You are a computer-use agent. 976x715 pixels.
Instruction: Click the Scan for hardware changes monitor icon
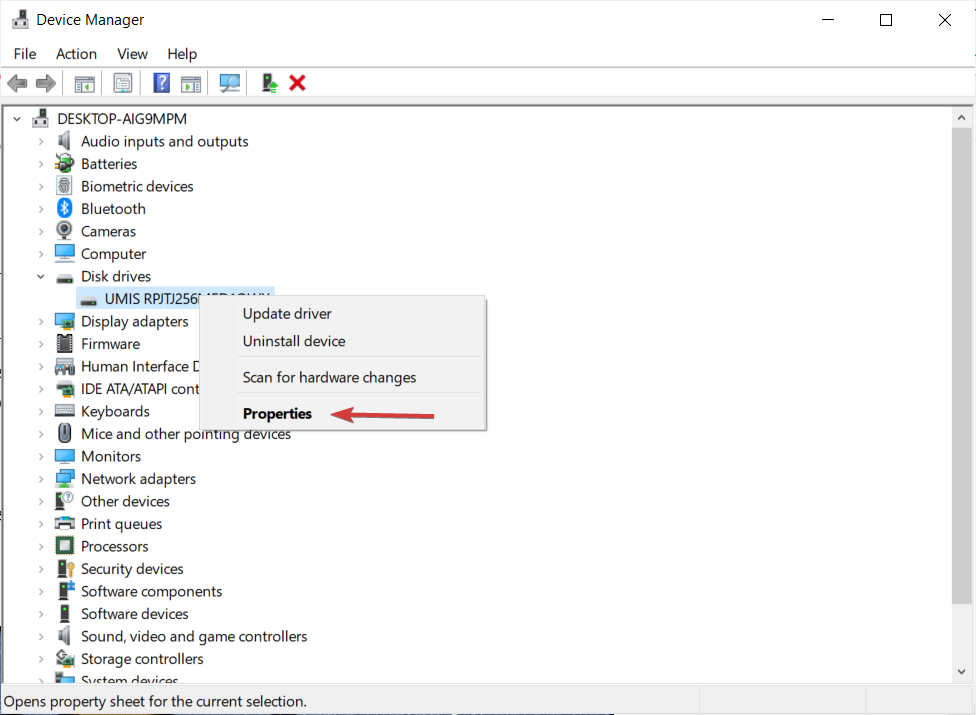230,83
